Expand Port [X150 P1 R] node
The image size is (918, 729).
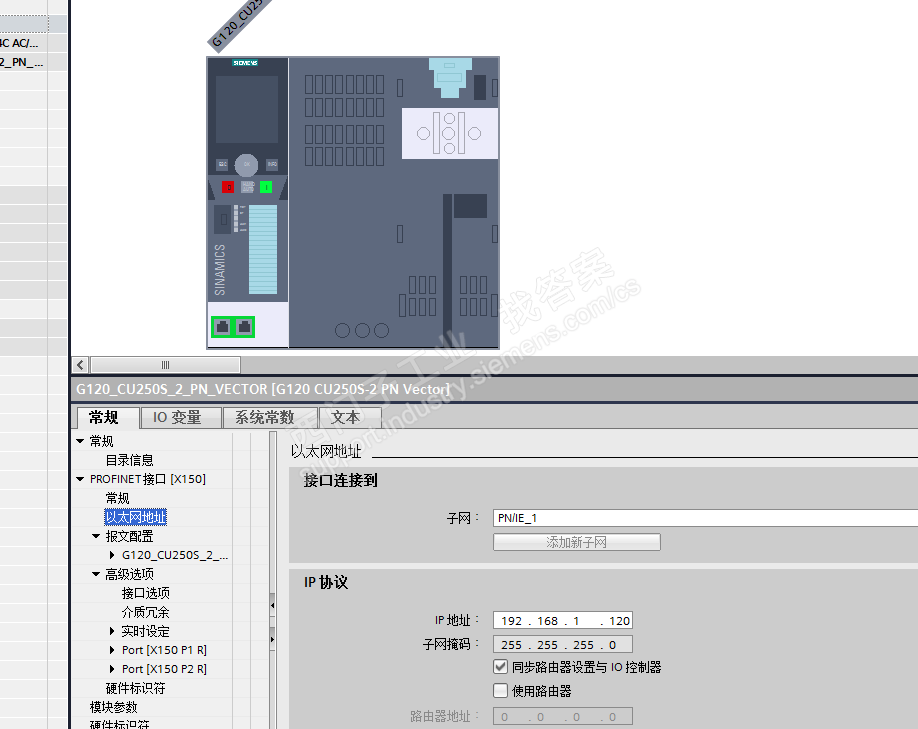112,650
